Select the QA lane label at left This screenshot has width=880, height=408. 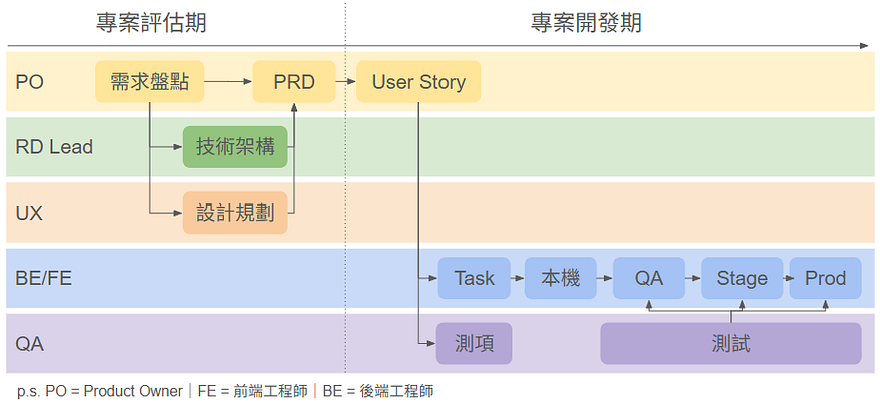pos(29,344)
